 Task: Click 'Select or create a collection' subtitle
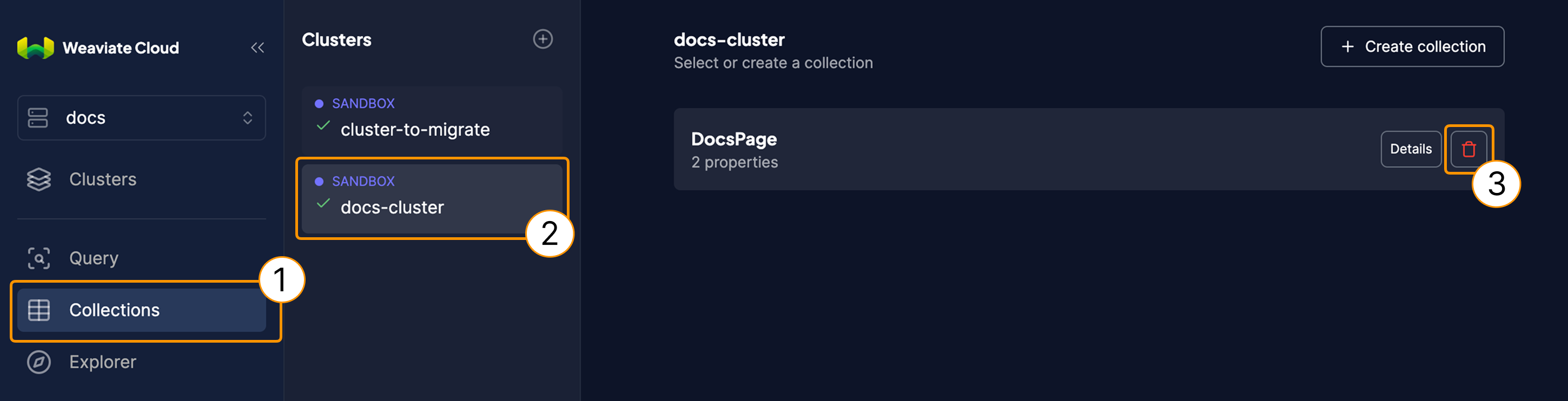point(773,63)
